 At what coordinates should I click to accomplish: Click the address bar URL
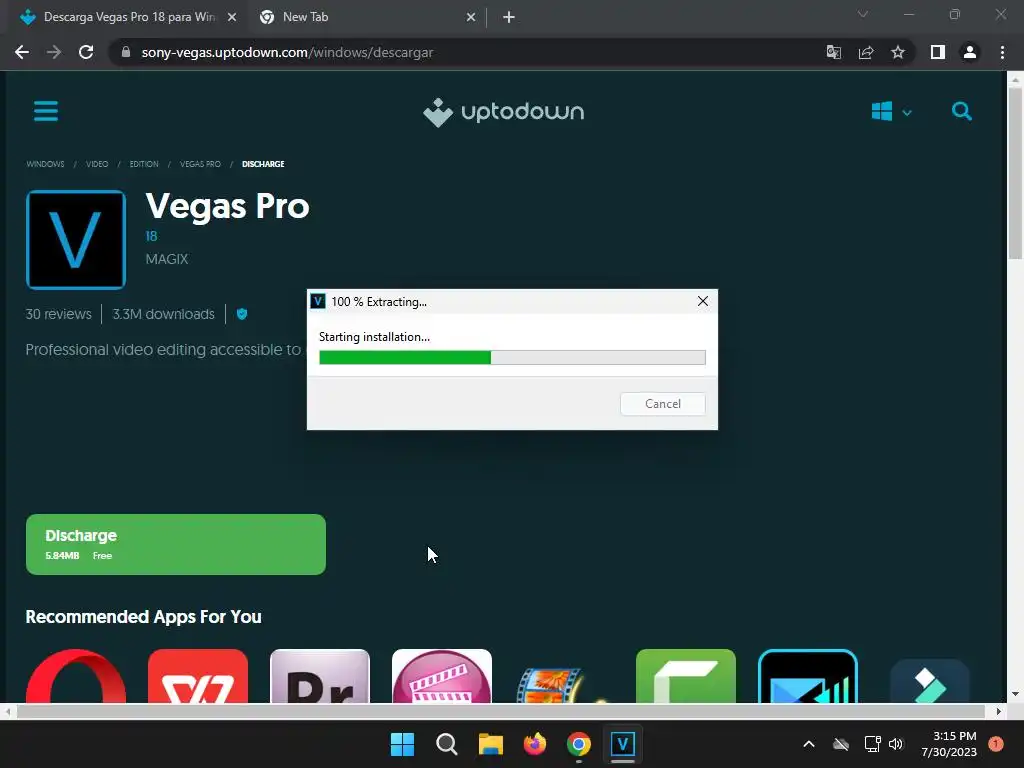pyautogui.click(x=287, y=52)
